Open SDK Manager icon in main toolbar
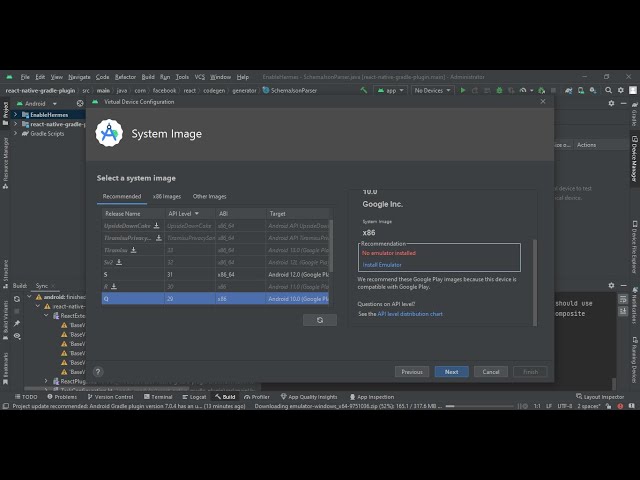Image resolution: width=640 pixels, height=480 pixels. coord(593,90)
